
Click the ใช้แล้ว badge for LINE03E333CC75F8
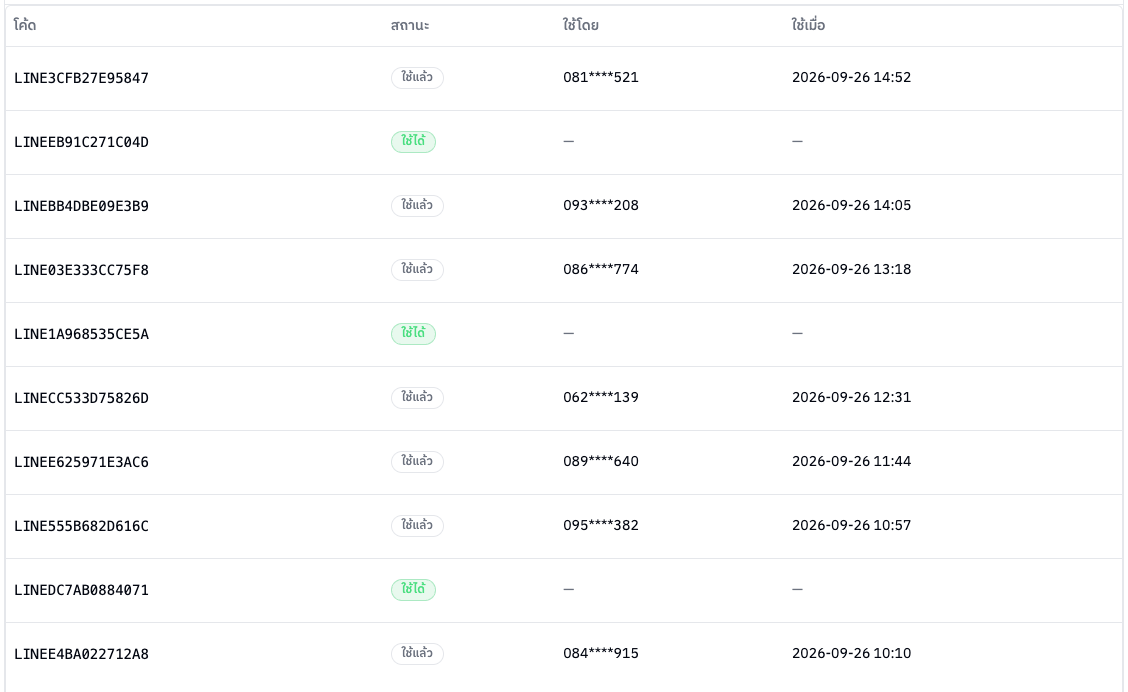[417, 270]
